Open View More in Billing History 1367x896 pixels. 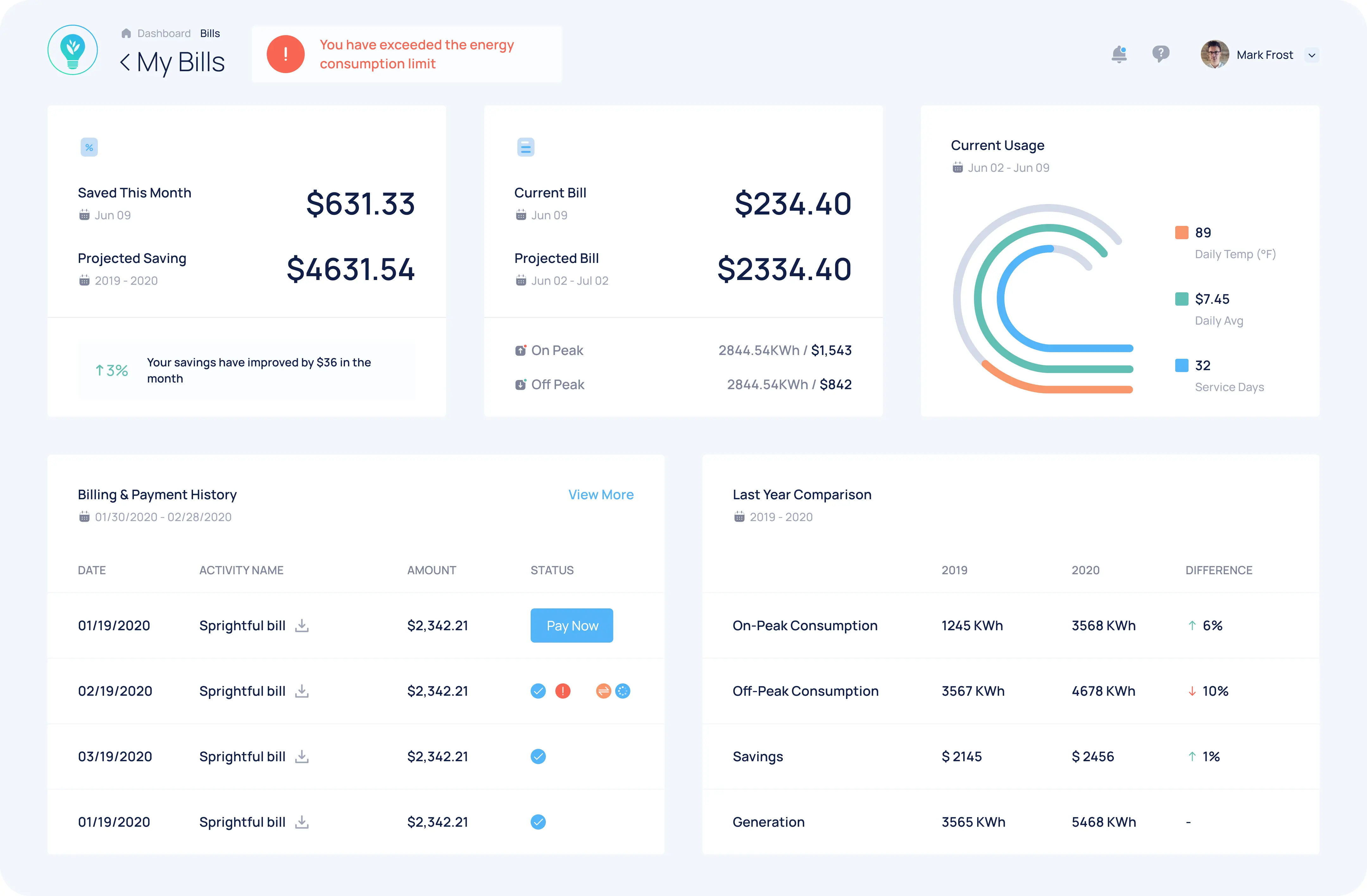(601, 494)
